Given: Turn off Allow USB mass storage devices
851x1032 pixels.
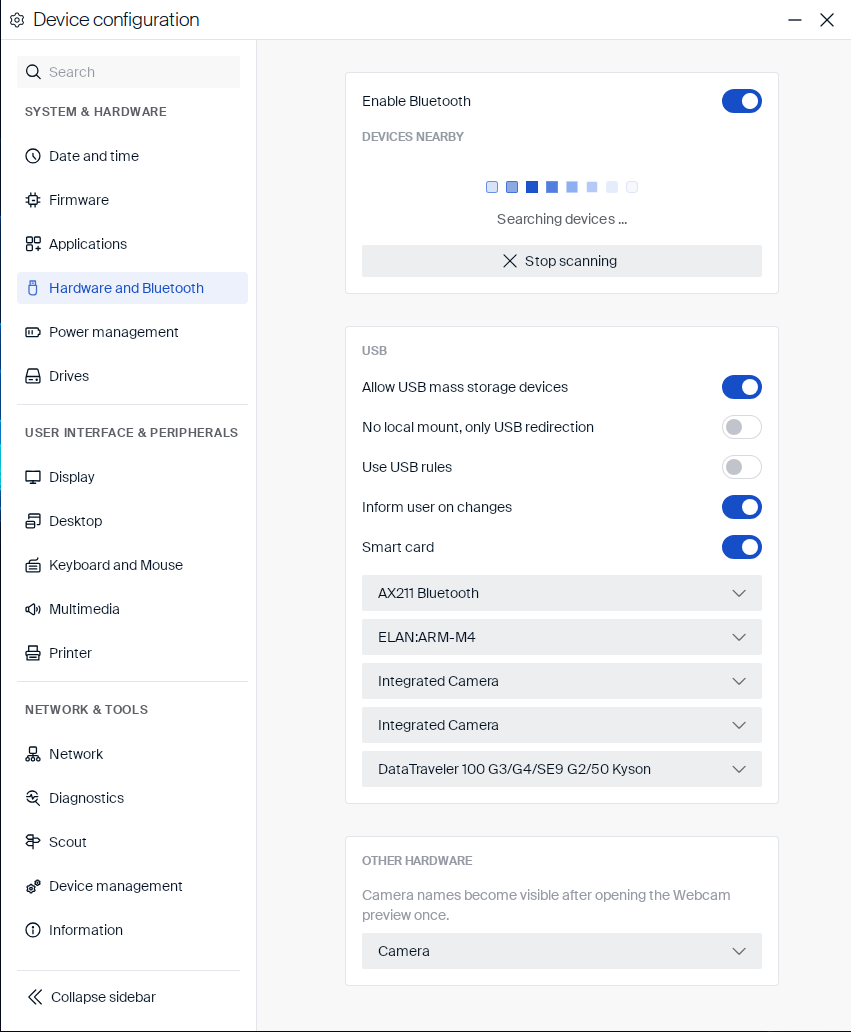Looking at the screenshot, I should point(742,387).
